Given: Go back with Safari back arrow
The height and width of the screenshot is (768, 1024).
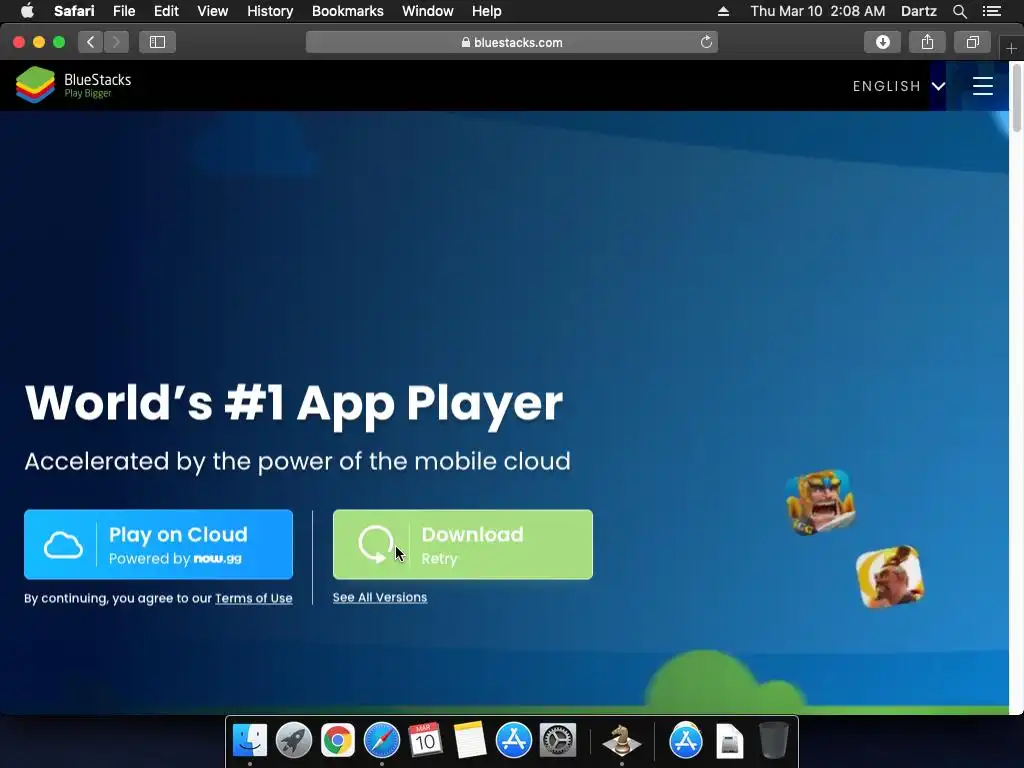Looking at the screenshot, I should pos(91,42).
